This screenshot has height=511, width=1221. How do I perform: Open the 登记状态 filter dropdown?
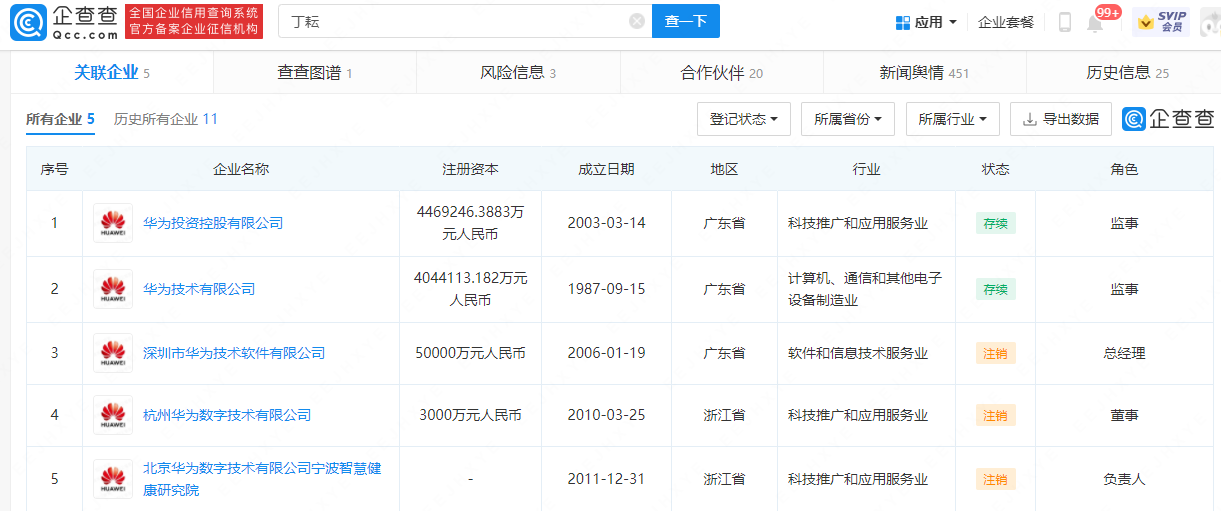[x=744, y=119]
